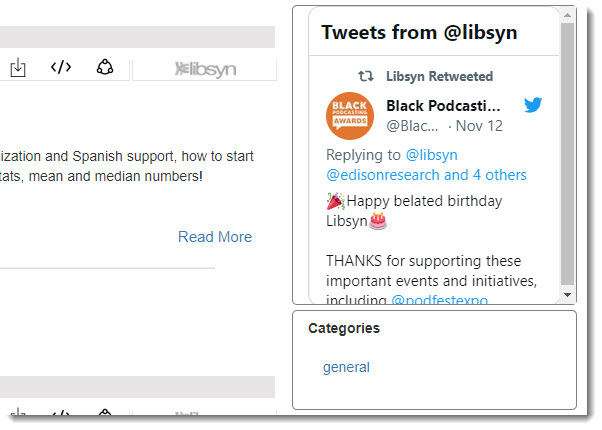The width and height of the screenshot is (602, 430).
Task: Open the @libsyn mention link
Action: pos(432,155)
